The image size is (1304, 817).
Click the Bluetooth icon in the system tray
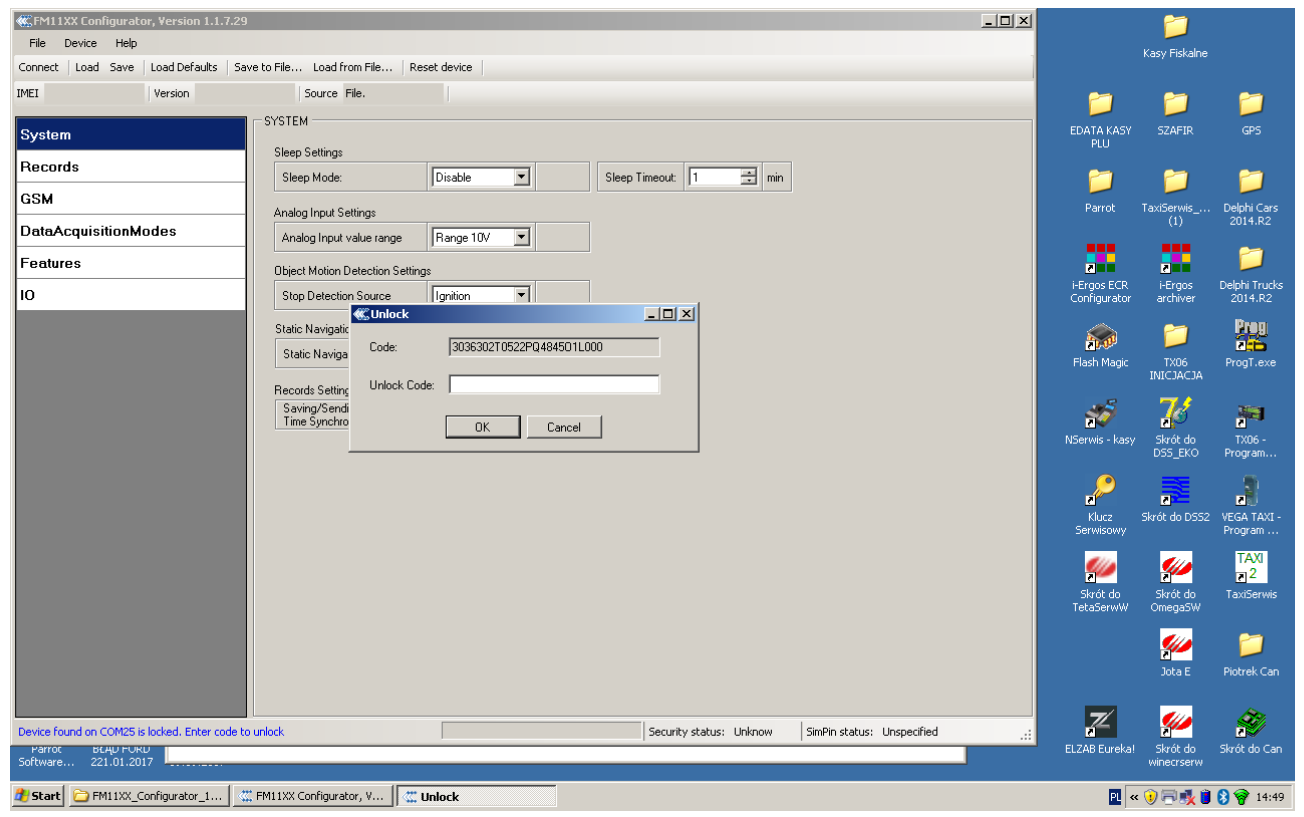[x=1223, y=797]
